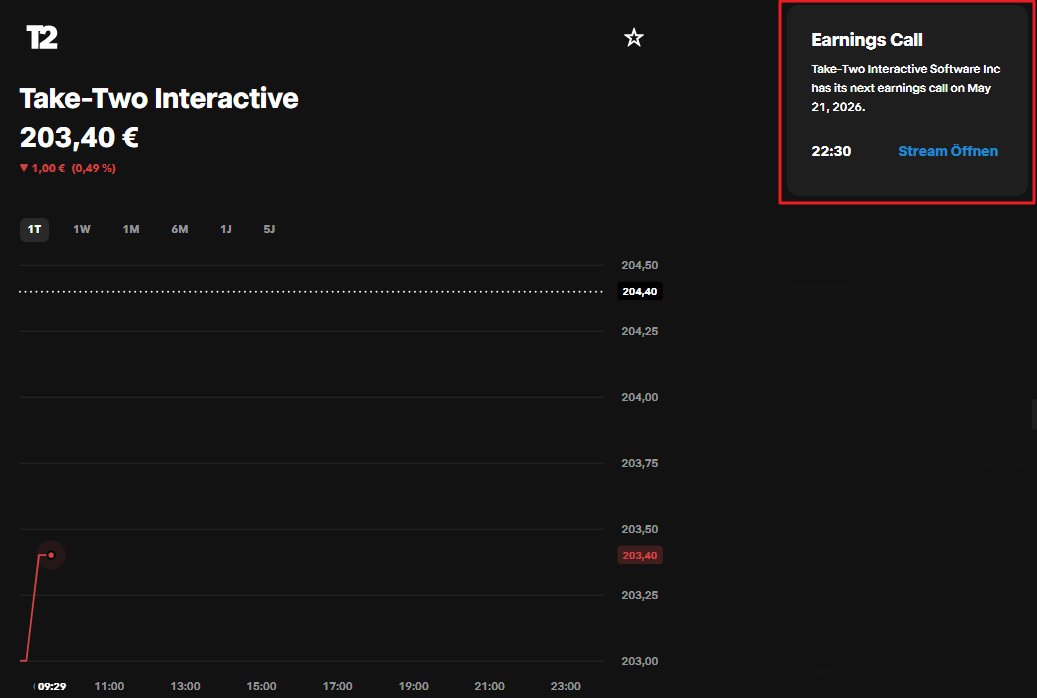Switch chart to 5J range
1037x698 pixels.
coord(269,229)
